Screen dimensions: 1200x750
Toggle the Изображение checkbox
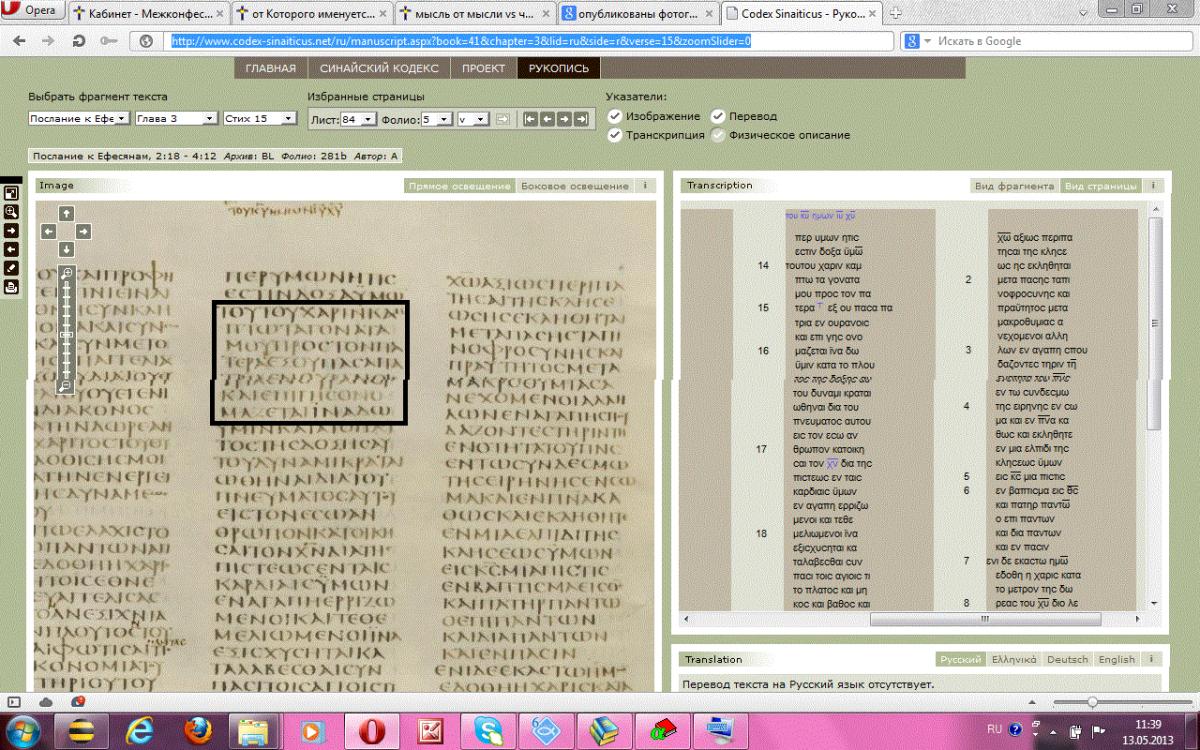615,116
